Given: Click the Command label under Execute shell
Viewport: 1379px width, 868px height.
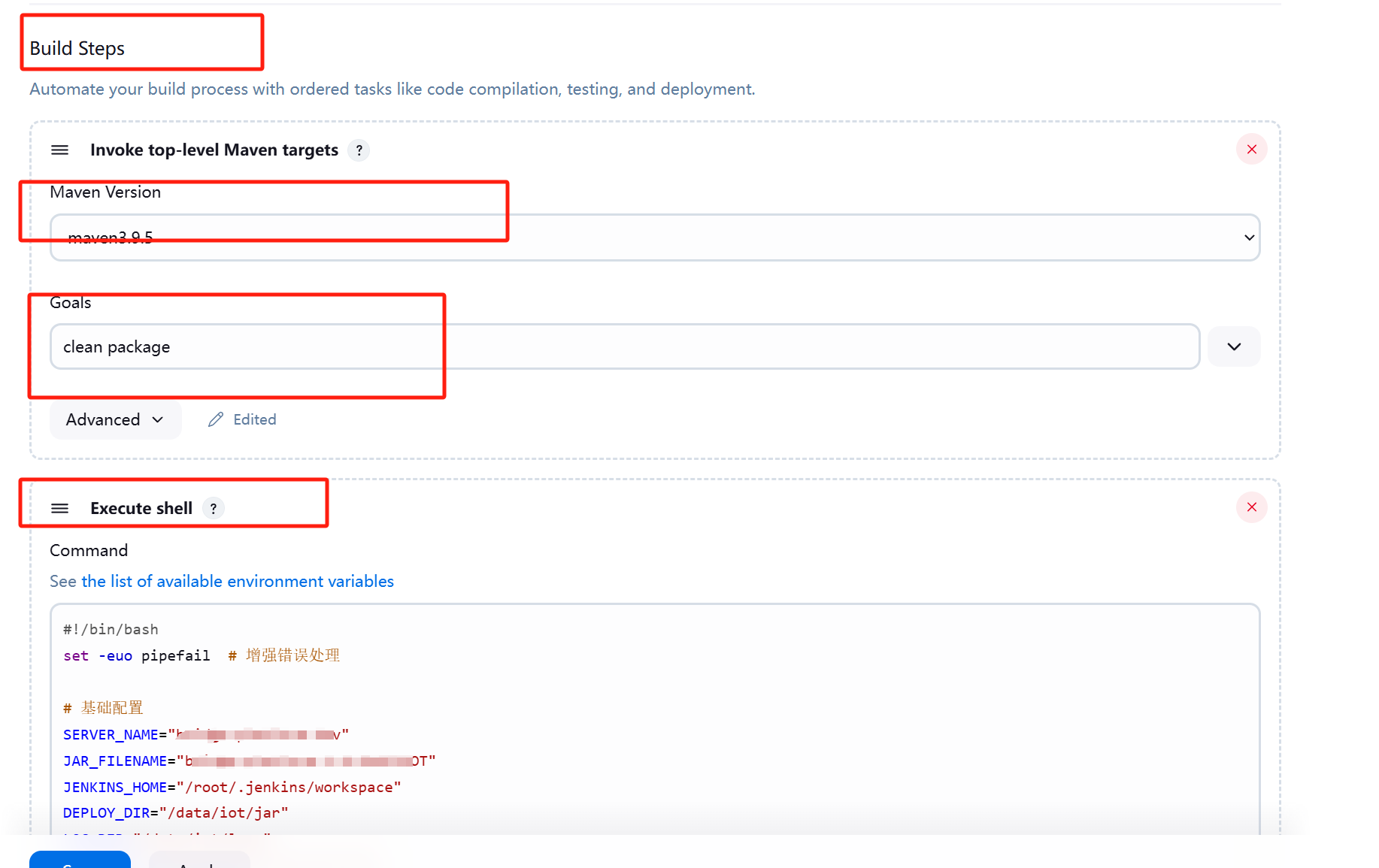Looking at the screenshot, I should click(x=89, y=551).
